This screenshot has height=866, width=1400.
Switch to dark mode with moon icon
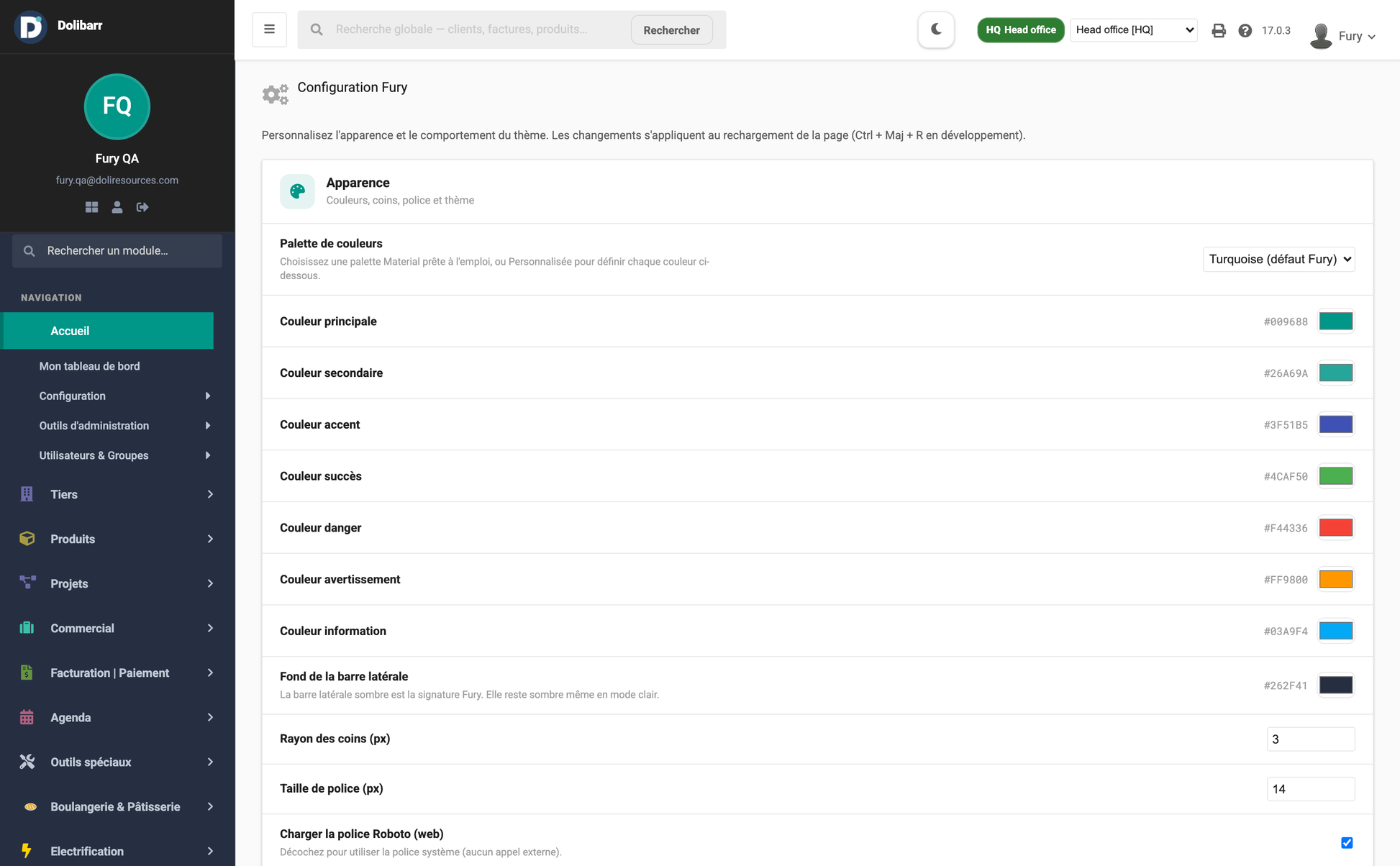point(936,29)
